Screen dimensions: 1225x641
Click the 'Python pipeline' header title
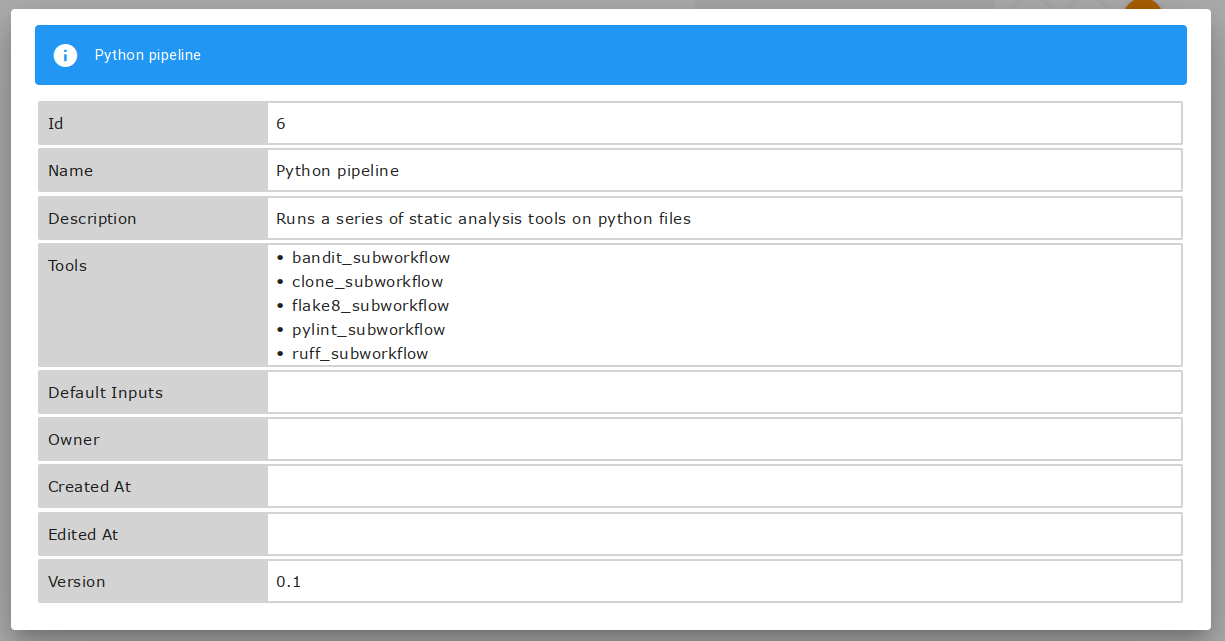pos(148,55)
